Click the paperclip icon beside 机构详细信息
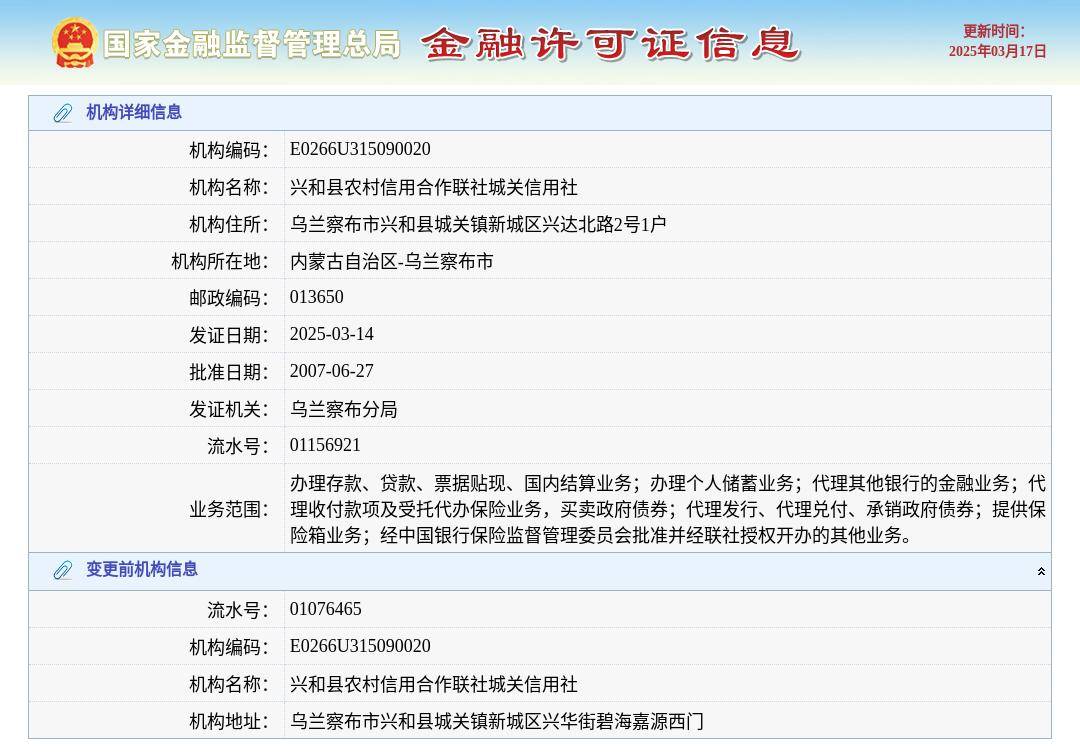Screen dimensions: 1080x753 [63, 113]
